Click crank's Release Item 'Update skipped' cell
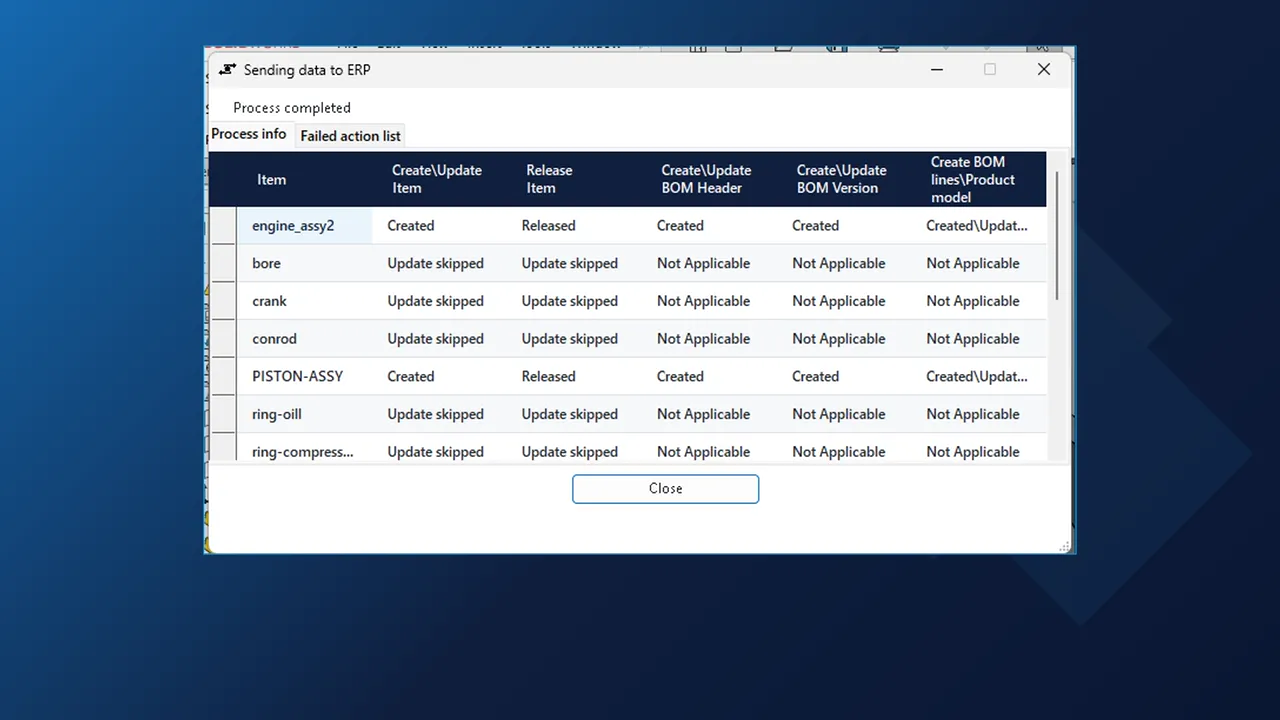Screen dimensions: 1280x720 click(x=574, y=301)
